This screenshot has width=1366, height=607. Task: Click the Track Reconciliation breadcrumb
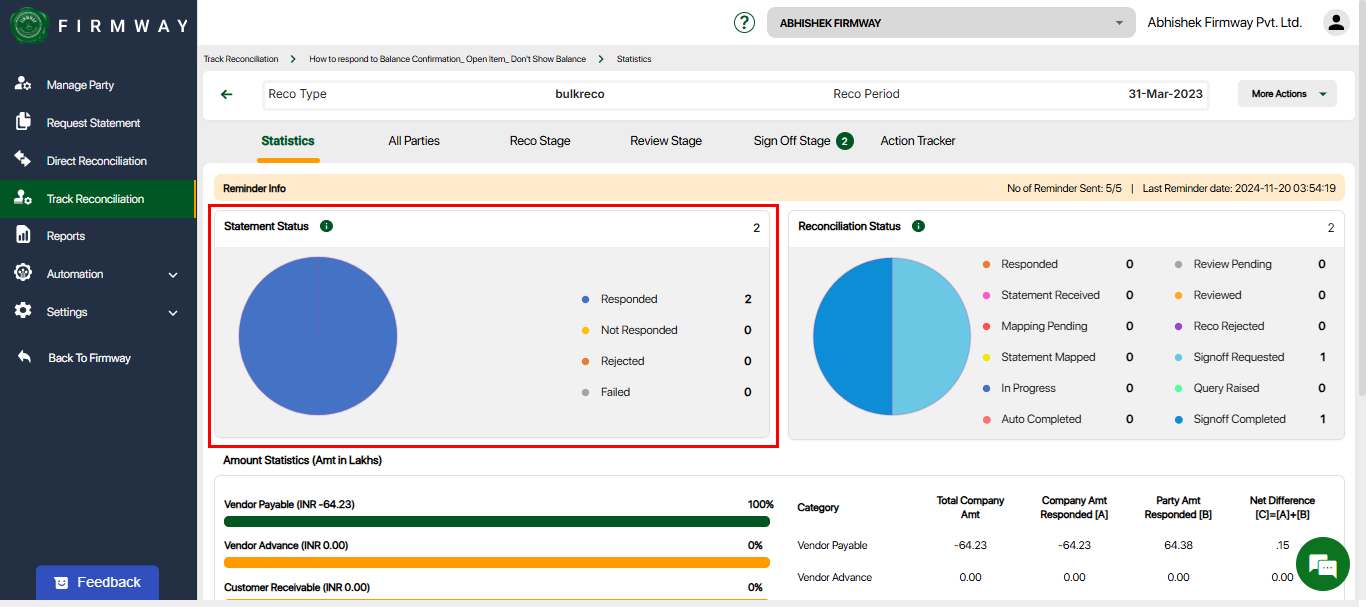pos(241,59)
